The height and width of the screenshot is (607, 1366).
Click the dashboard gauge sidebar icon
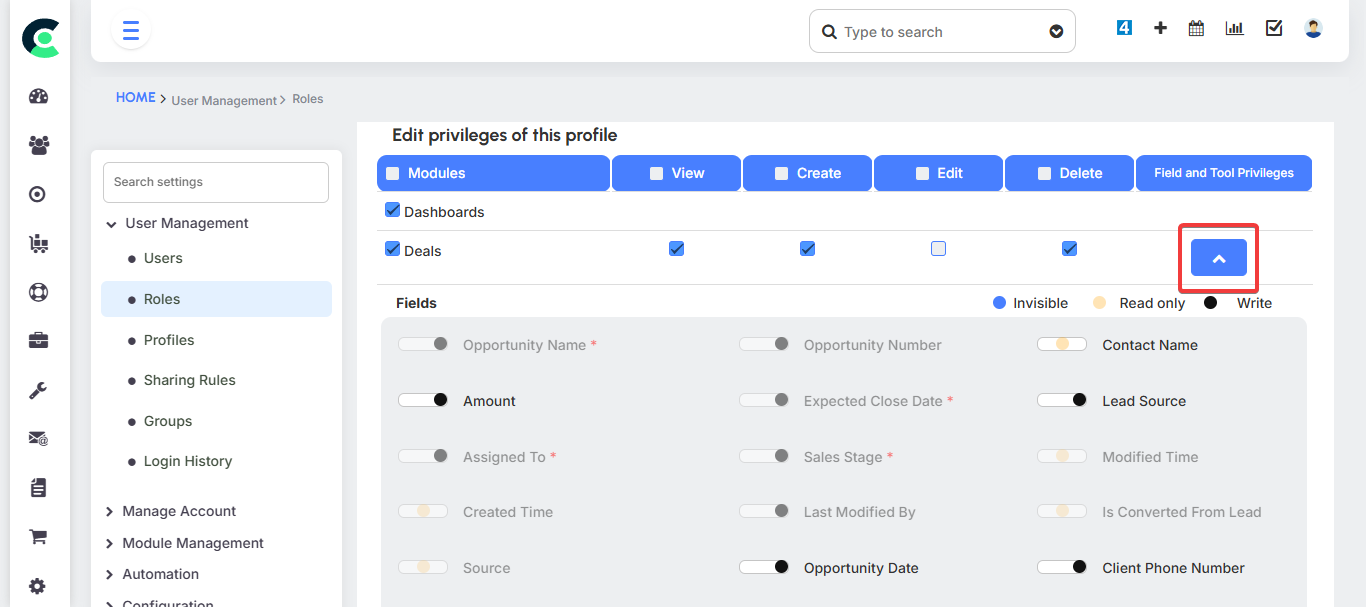[x=39, y=97]
